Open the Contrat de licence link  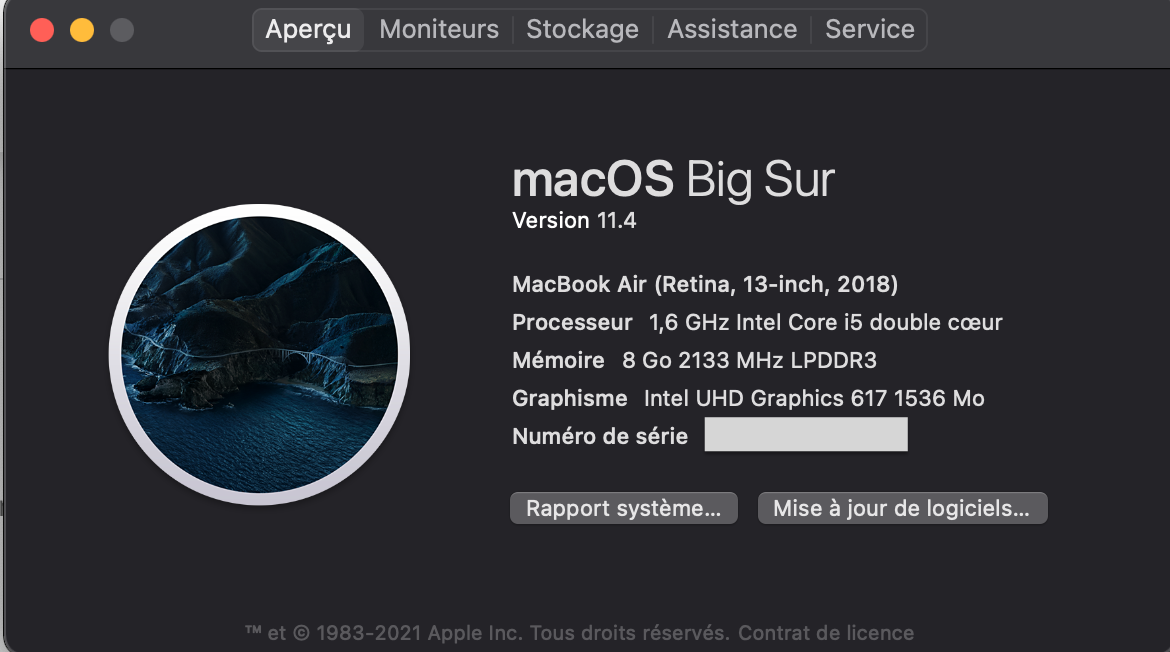pos(826,633)
